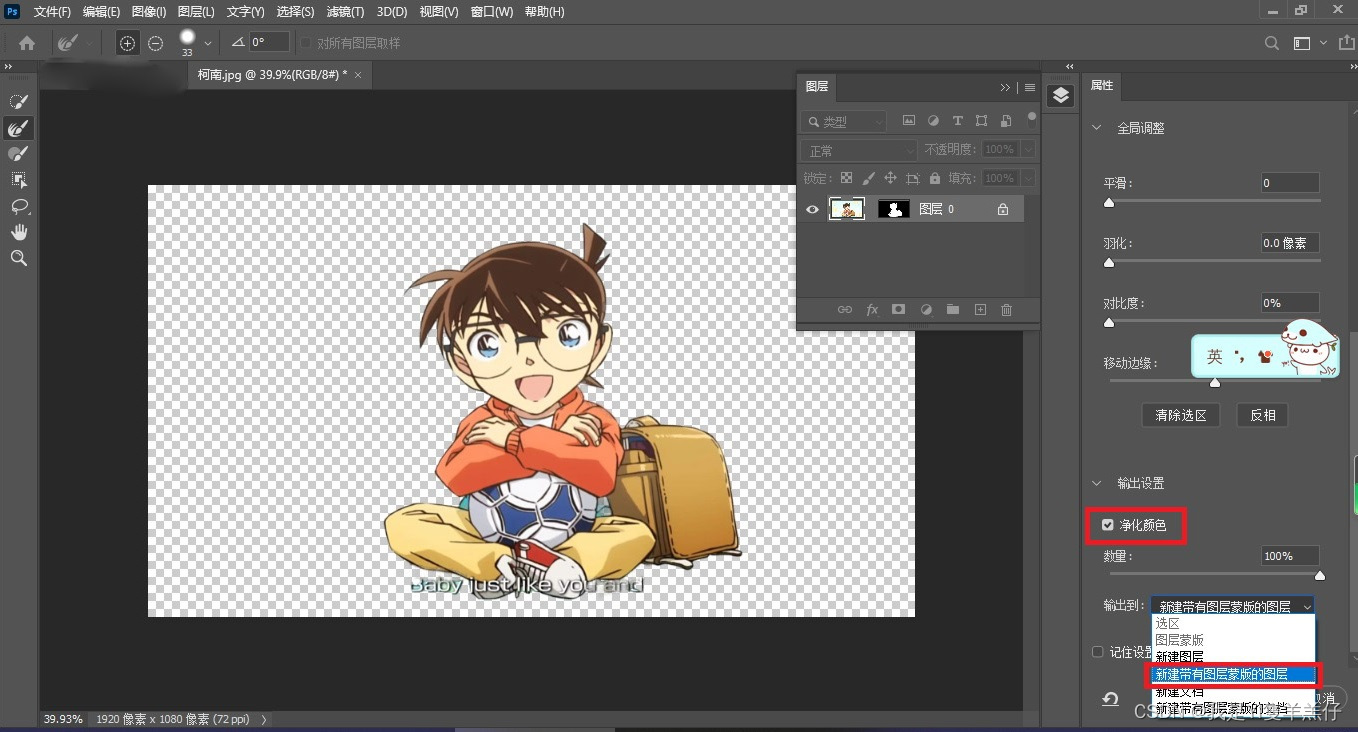Image resolution: width=1358 pixels, height=732 pixels.
Task: Click the Home icon in options bar
Action: click(x=27, y=43)
